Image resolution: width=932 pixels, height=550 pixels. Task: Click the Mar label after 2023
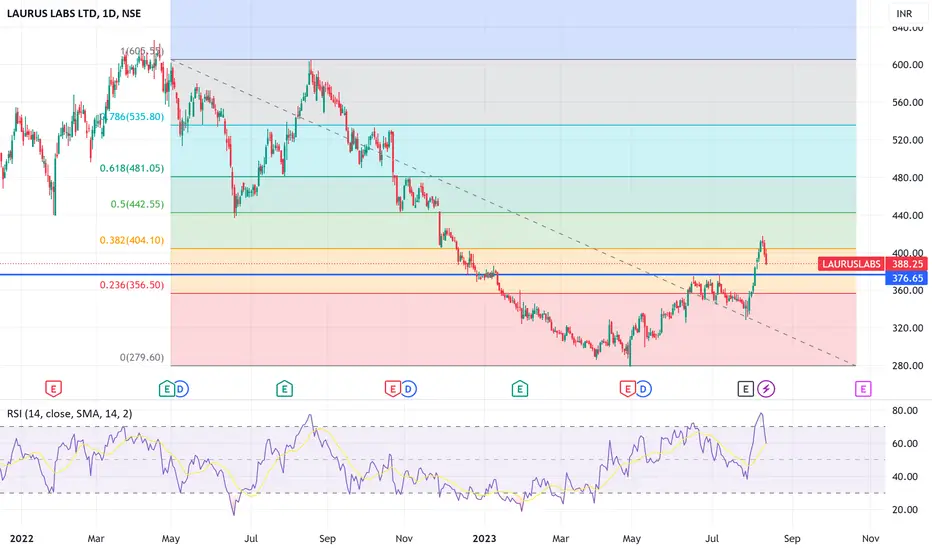pos(561,538)
